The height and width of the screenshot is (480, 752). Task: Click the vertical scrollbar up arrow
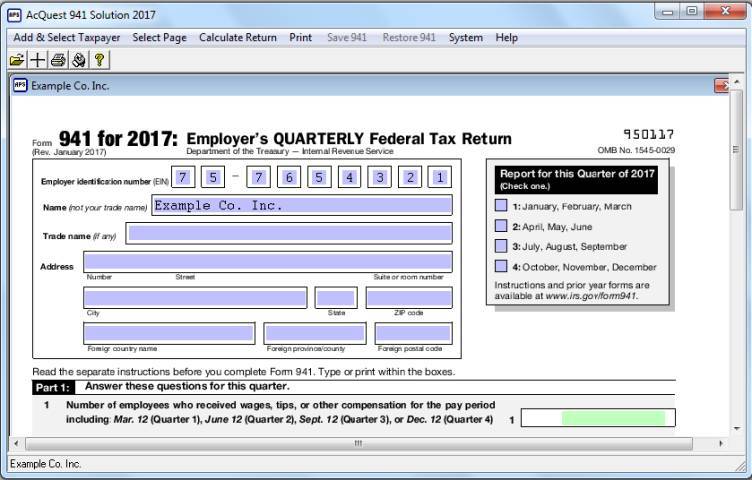click(x=737, y=80)
